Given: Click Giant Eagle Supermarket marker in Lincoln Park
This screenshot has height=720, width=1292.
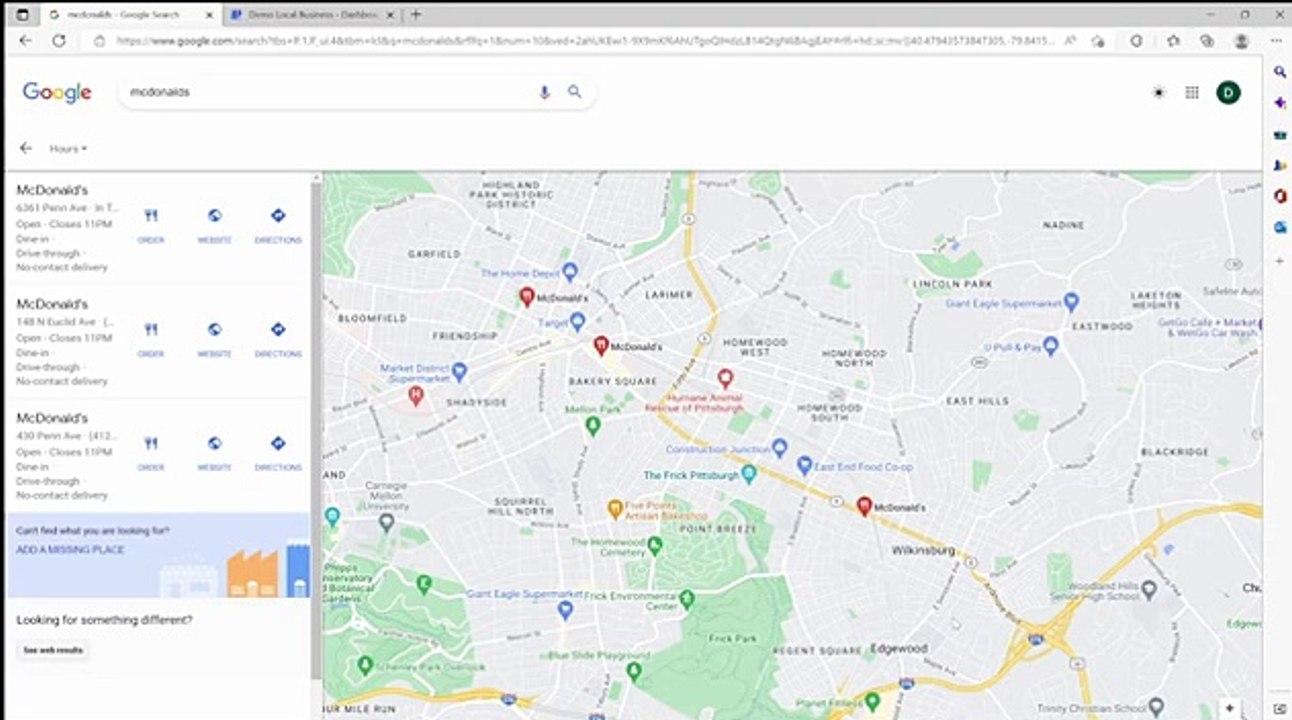Looking at the screenshot, I should coord(1071,302).
